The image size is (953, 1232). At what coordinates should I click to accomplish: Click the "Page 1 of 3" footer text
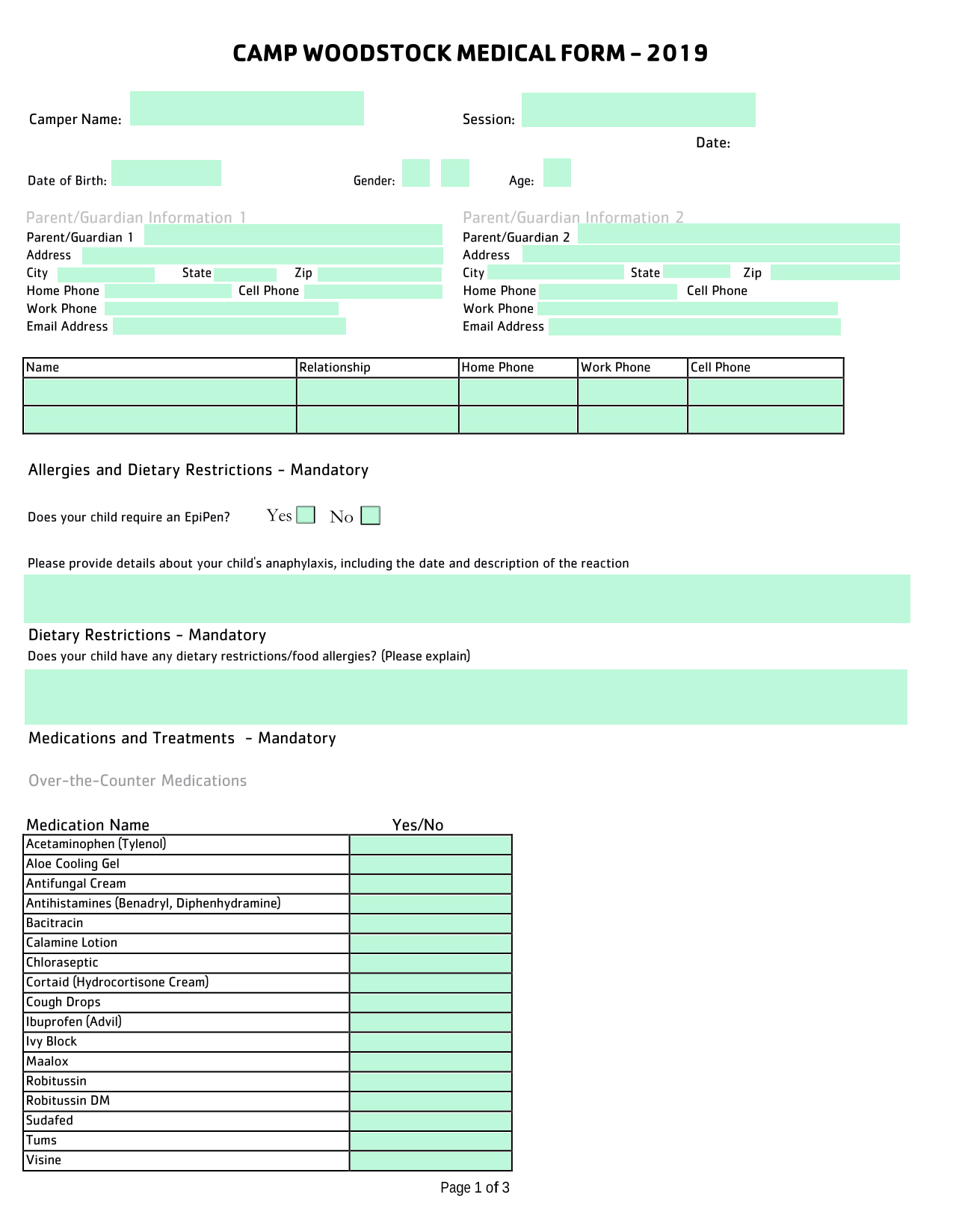pos(475,1188)
